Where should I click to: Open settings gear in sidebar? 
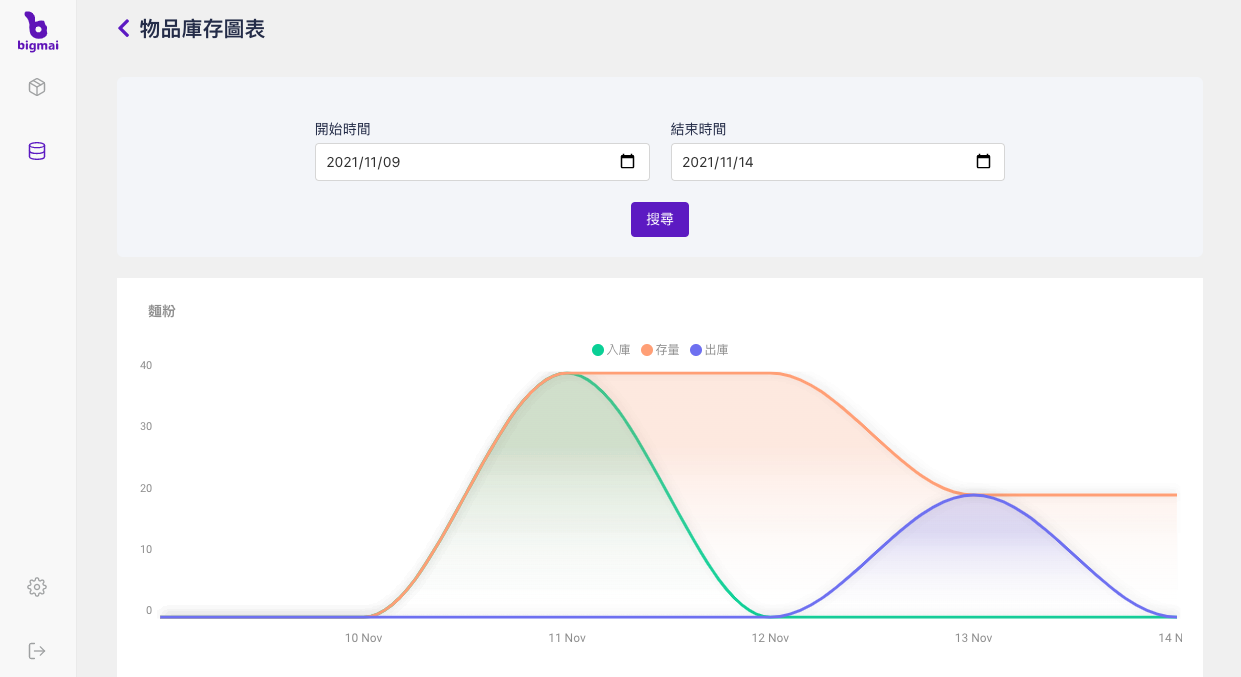click(37, 587)
